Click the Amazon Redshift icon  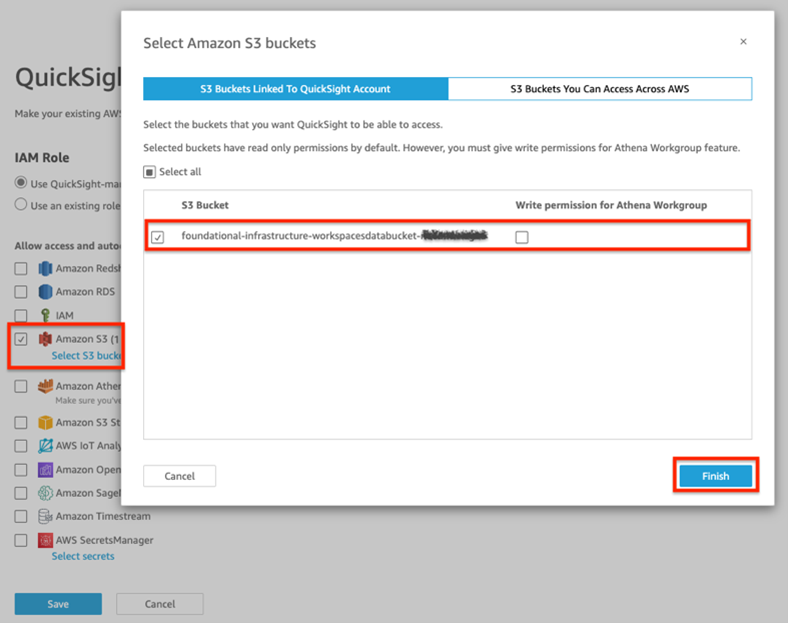pyautogui.click(x=45, y=268)
